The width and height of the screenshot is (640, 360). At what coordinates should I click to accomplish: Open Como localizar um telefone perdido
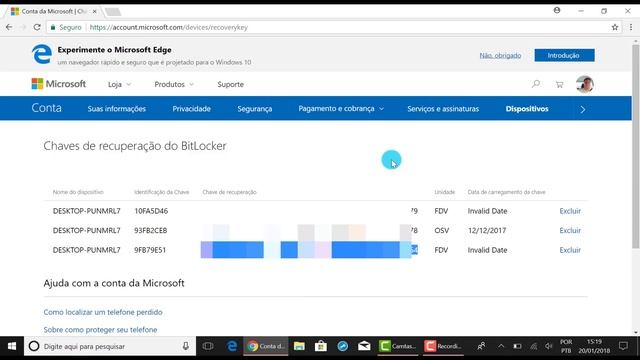pos(103,312)
